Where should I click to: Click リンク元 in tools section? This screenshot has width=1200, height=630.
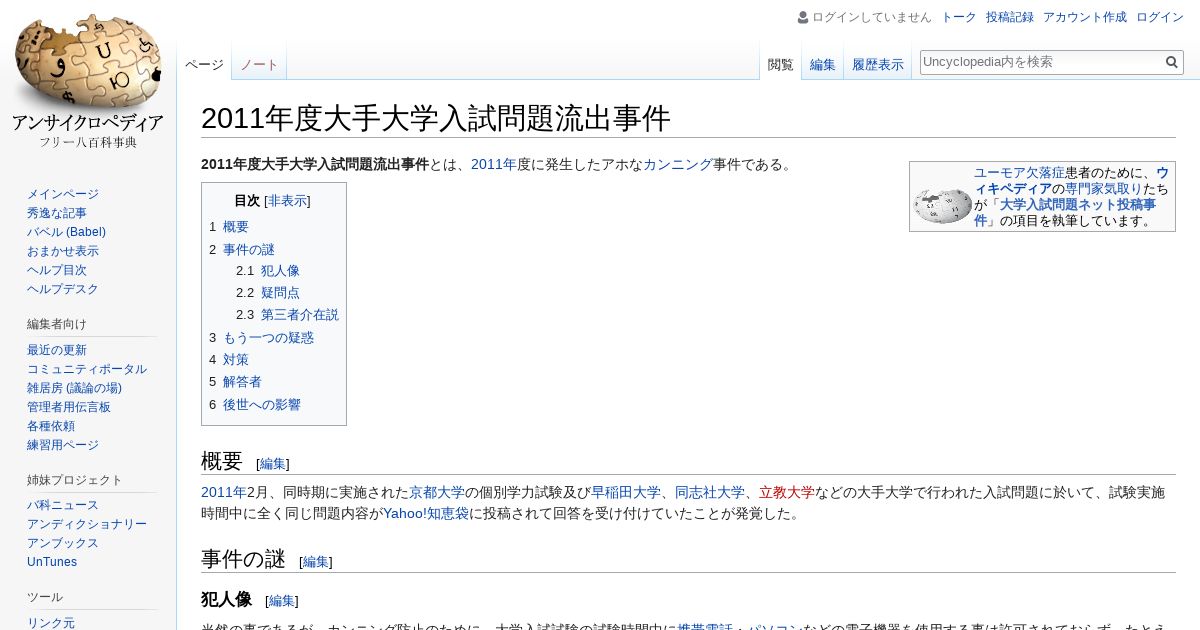click(51, 623)
